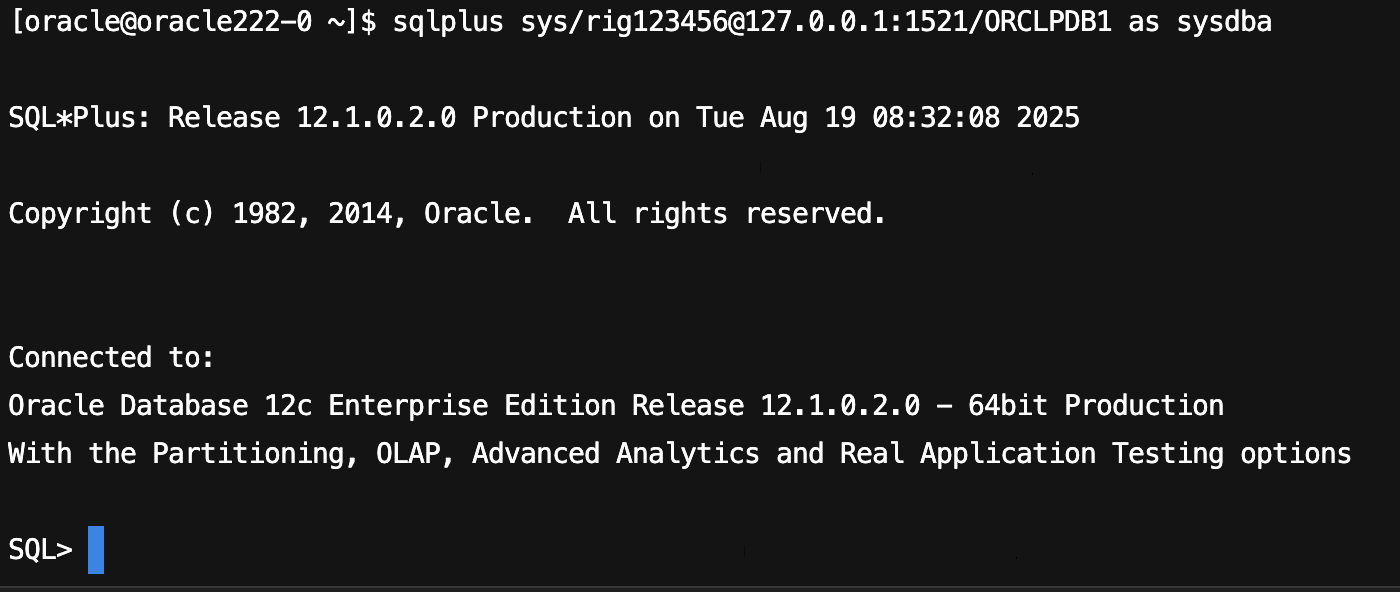Screen dimensions: 1400x592
Task: Click the Real Application Testing options text
Action: (1096, 454)
